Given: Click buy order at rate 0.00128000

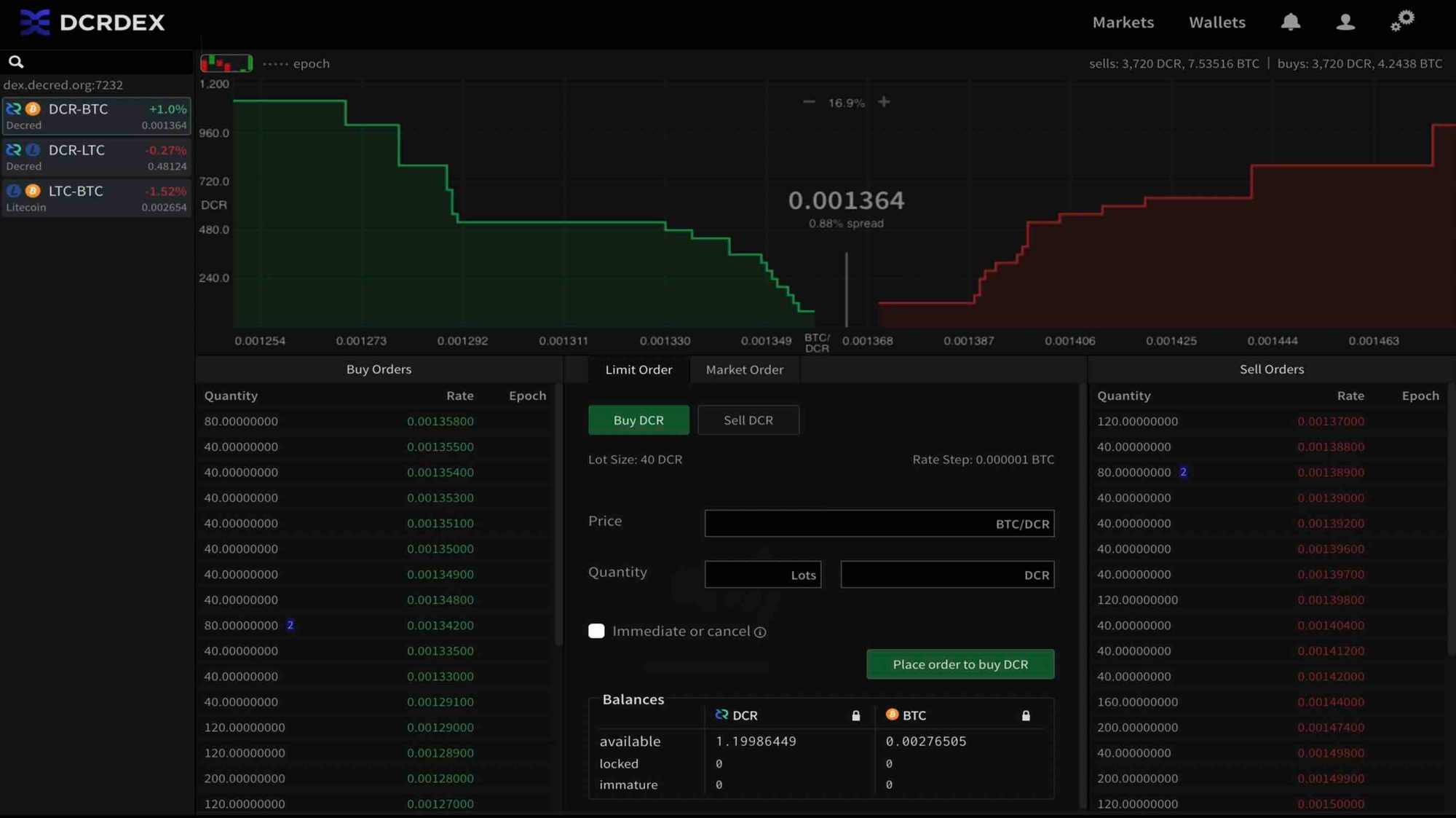Looking at the screenshot, I should pos(375,778).
